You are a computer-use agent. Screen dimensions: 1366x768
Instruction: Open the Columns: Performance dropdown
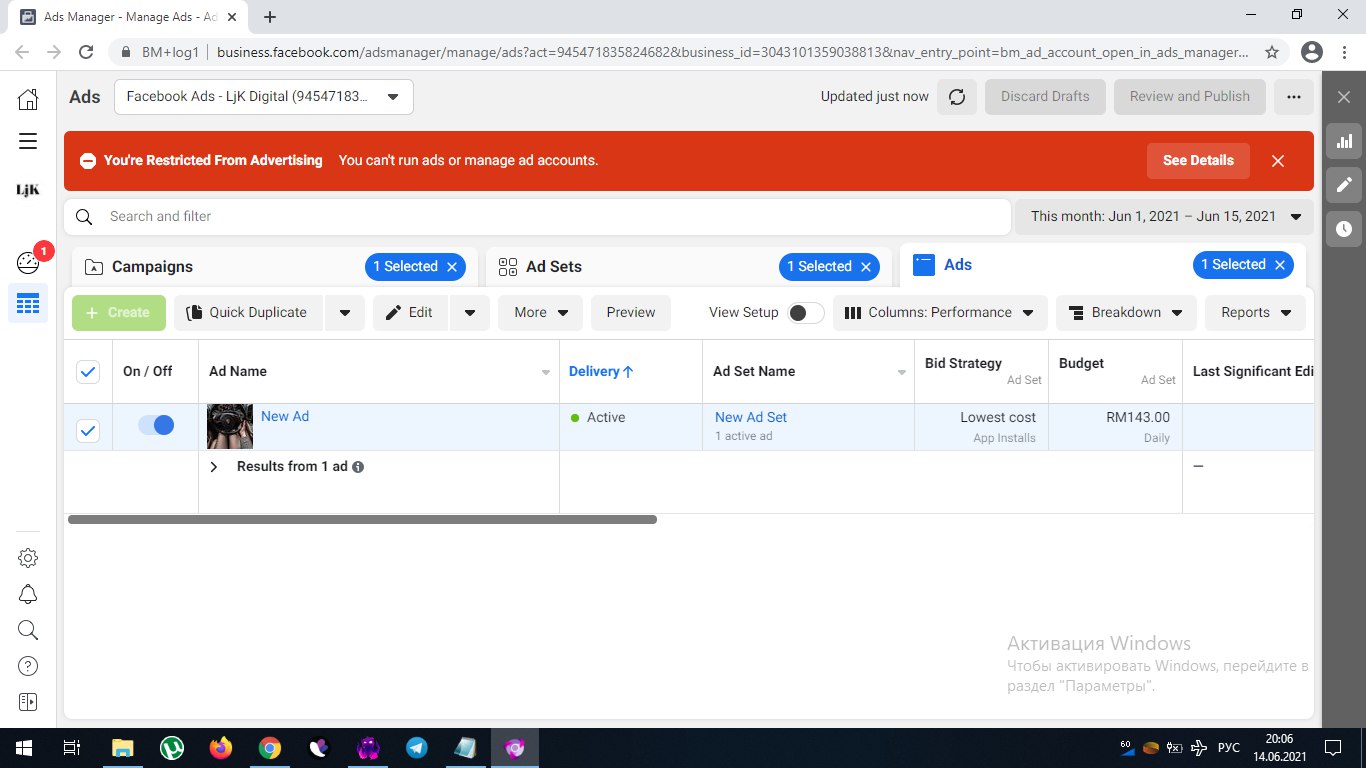click(x=940, y=313)
